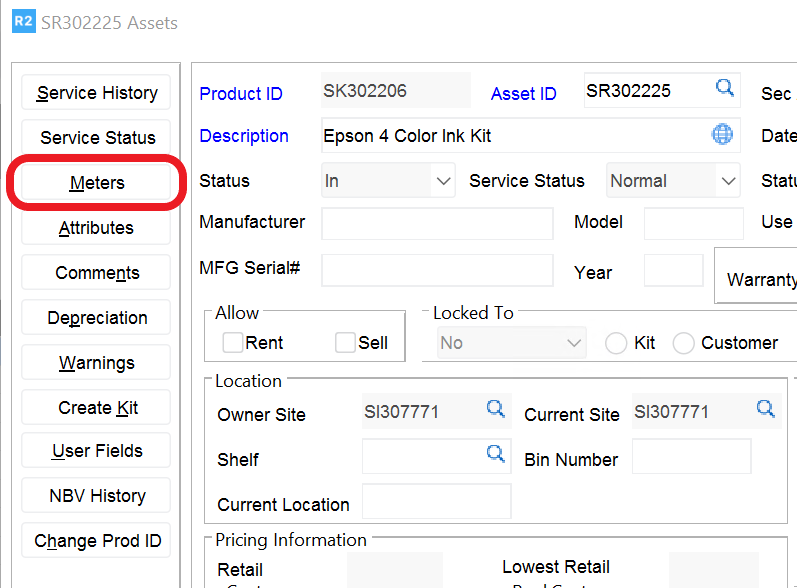This screenshot has width=797, height=588.
Task: Open Current Site lookup magnifier
Action: [765, 409]
